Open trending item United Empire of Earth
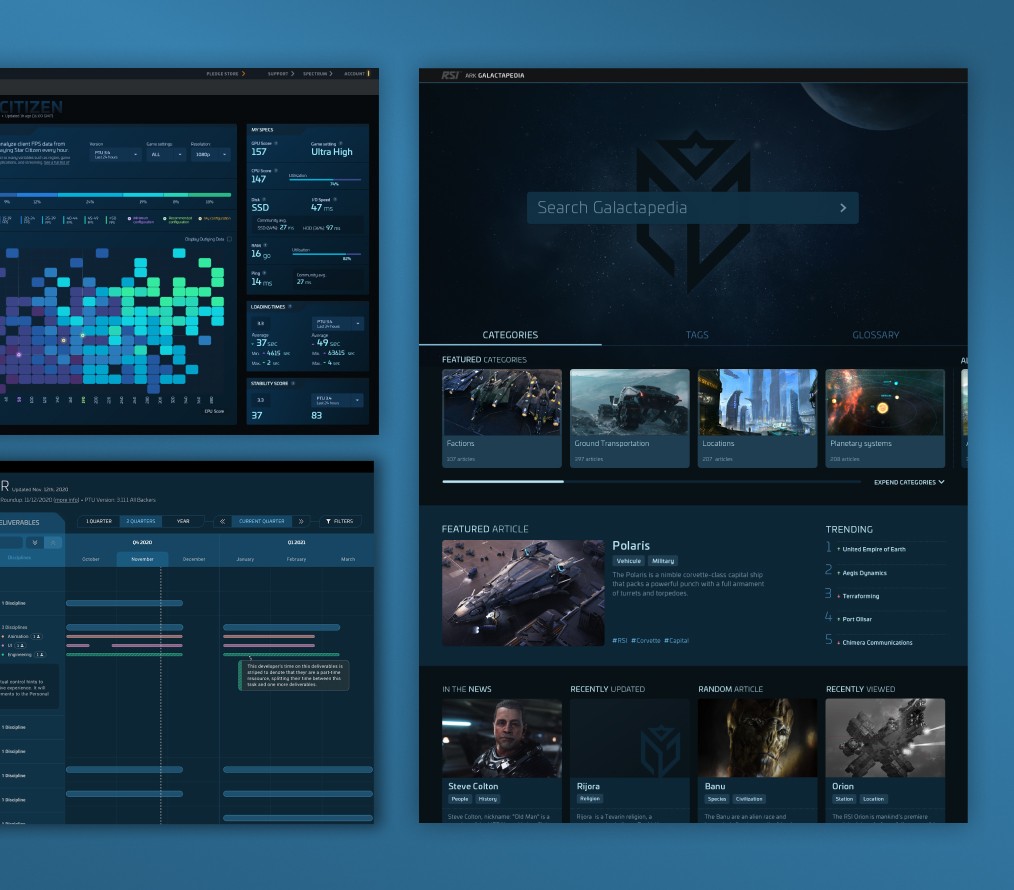This screenshot has width=1014, height=890. [x=874, y=549]
